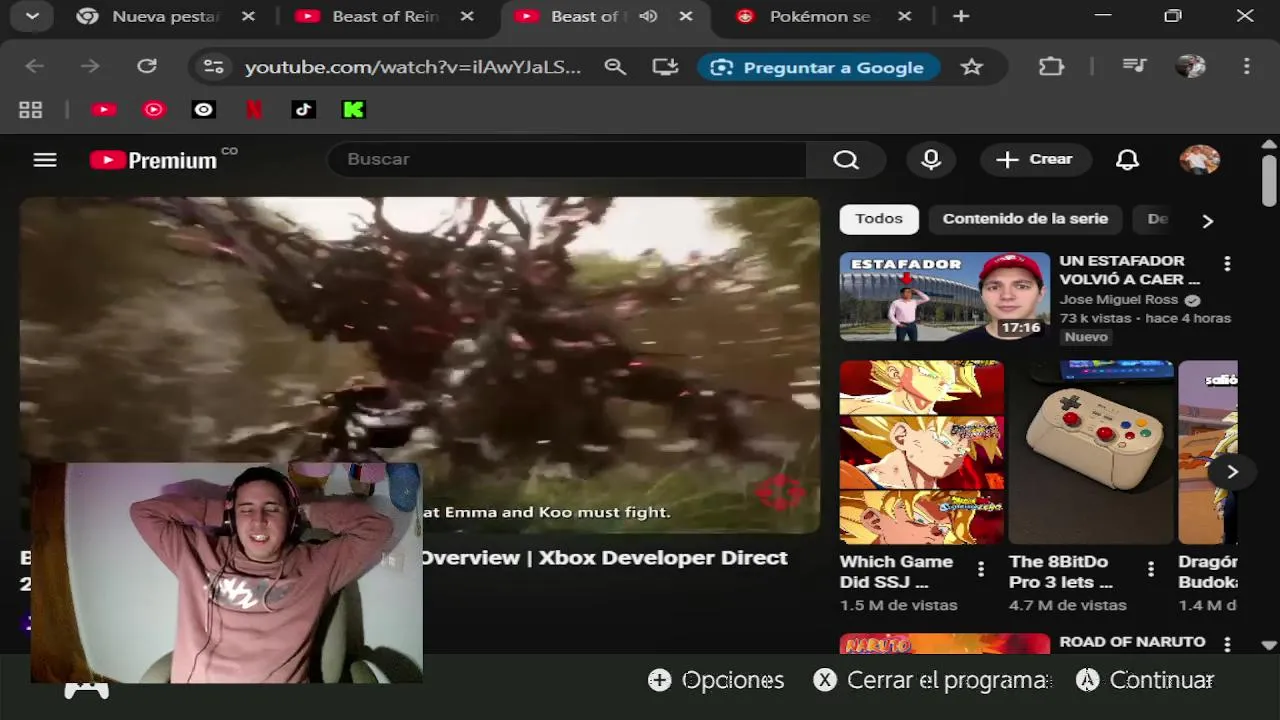Show more filter chips with the arrow
Viewport: 1280px width, 720px height.
(x=1207, y=221)
